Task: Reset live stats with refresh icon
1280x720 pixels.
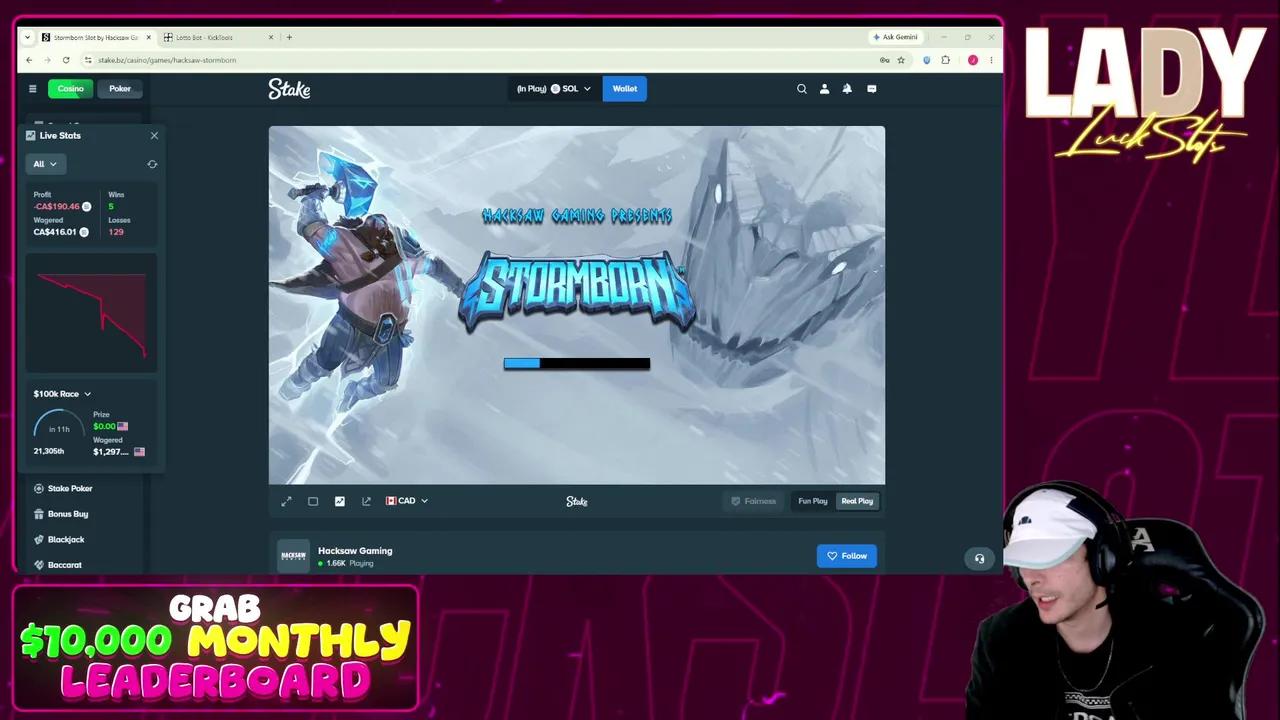Action: (152, 164)
